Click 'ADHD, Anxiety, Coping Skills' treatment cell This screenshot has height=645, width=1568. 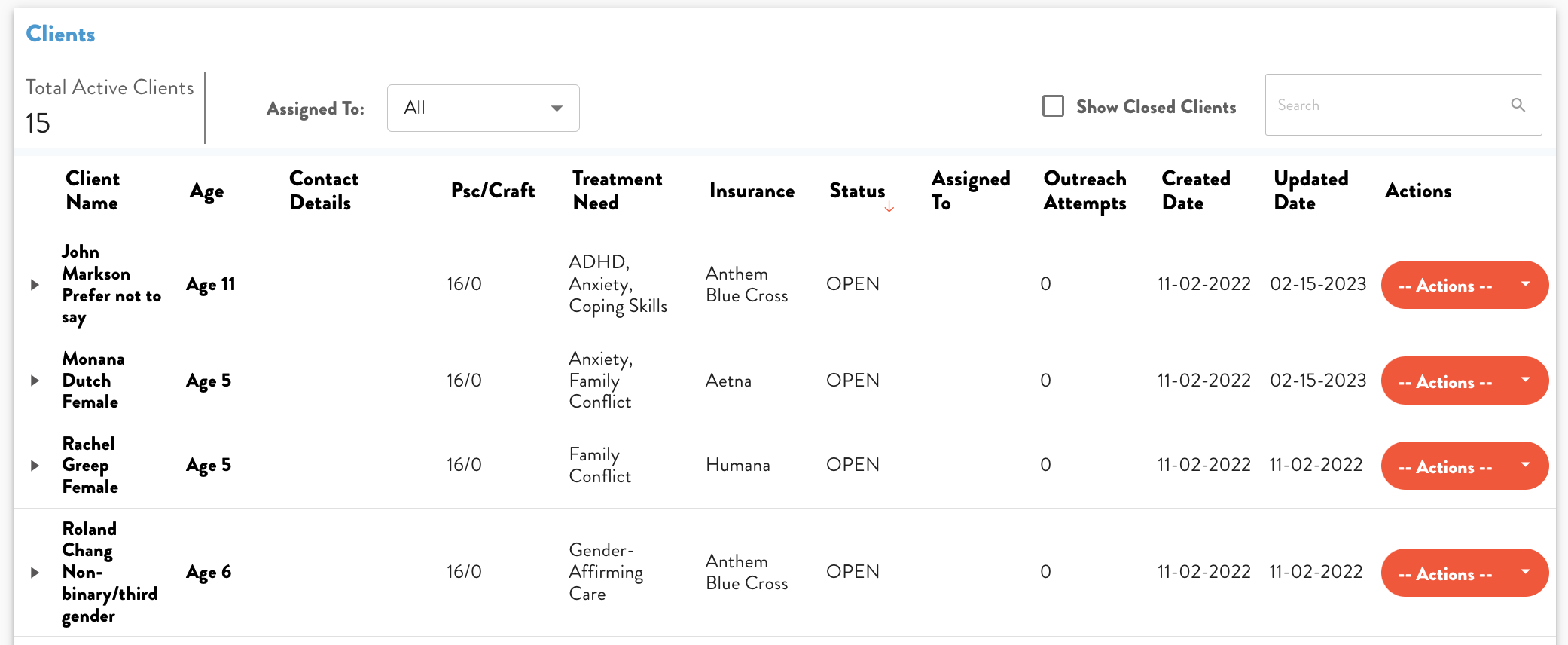[618, 284]
